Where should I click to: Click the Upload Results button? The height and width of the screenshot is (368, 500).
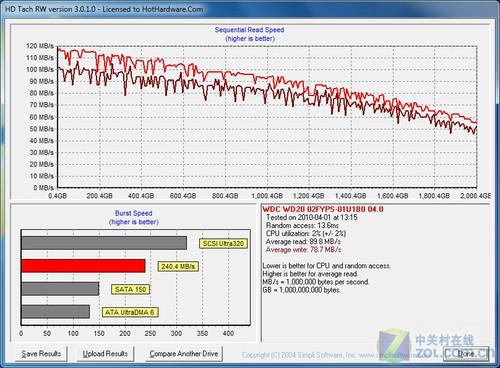pyautogui.click(x=105, y=354)
